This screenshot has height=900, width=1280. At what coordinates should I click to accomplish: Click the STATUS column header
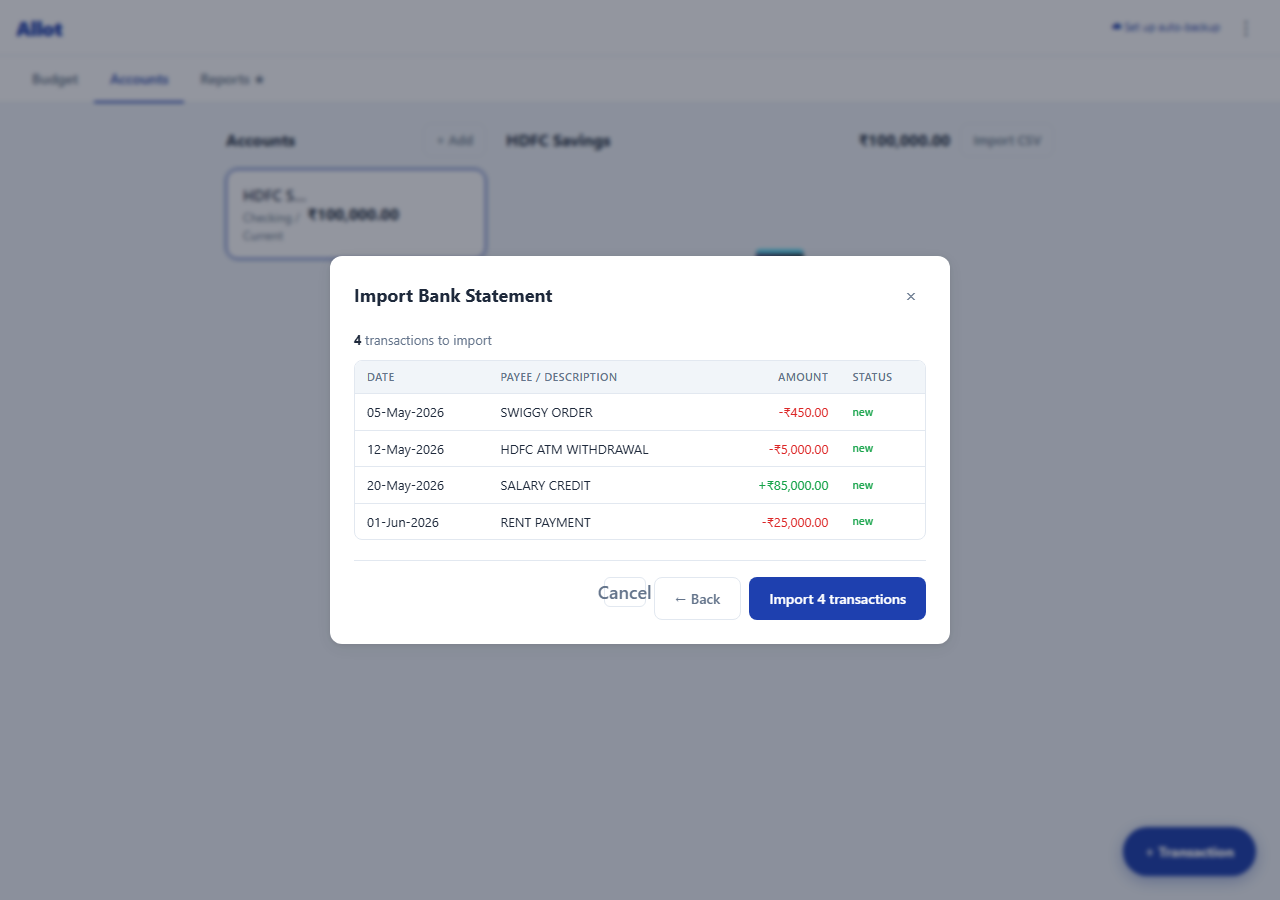click(x=872, y=377)
